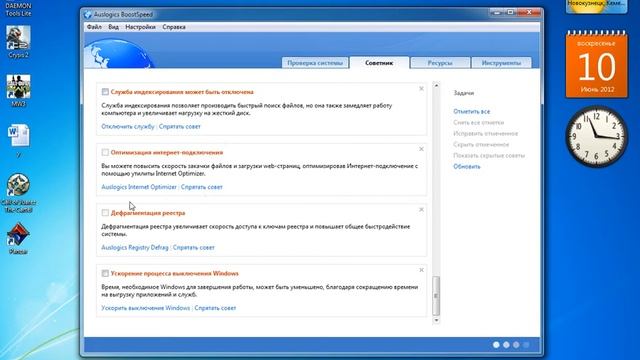
Task: Click the Auslogics BoostSpeed title bar icon
Action: pyautogui.click(x=87, y=14)
